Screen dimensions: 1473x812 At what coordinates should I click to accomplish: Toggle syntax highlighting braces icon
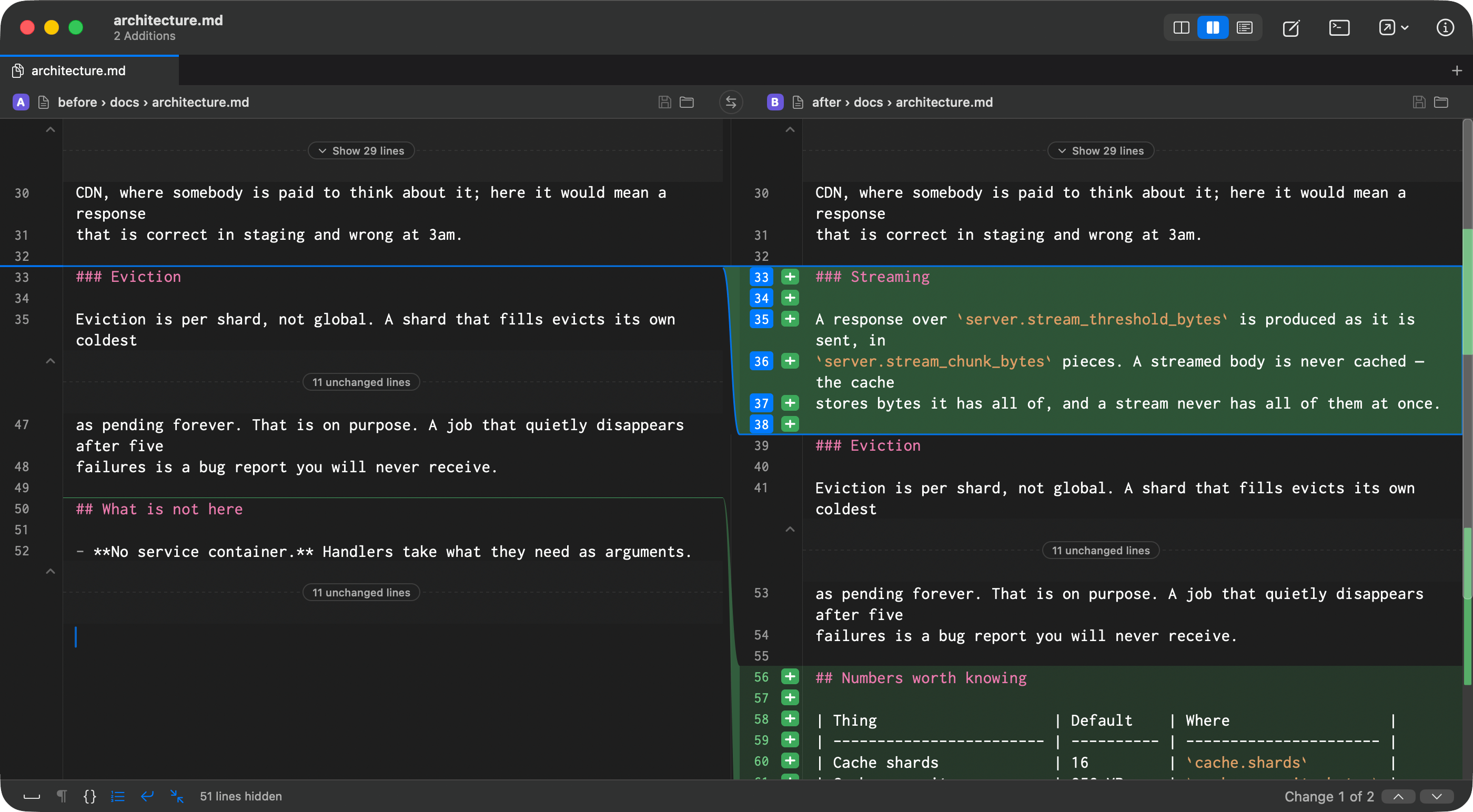(90, 797)
